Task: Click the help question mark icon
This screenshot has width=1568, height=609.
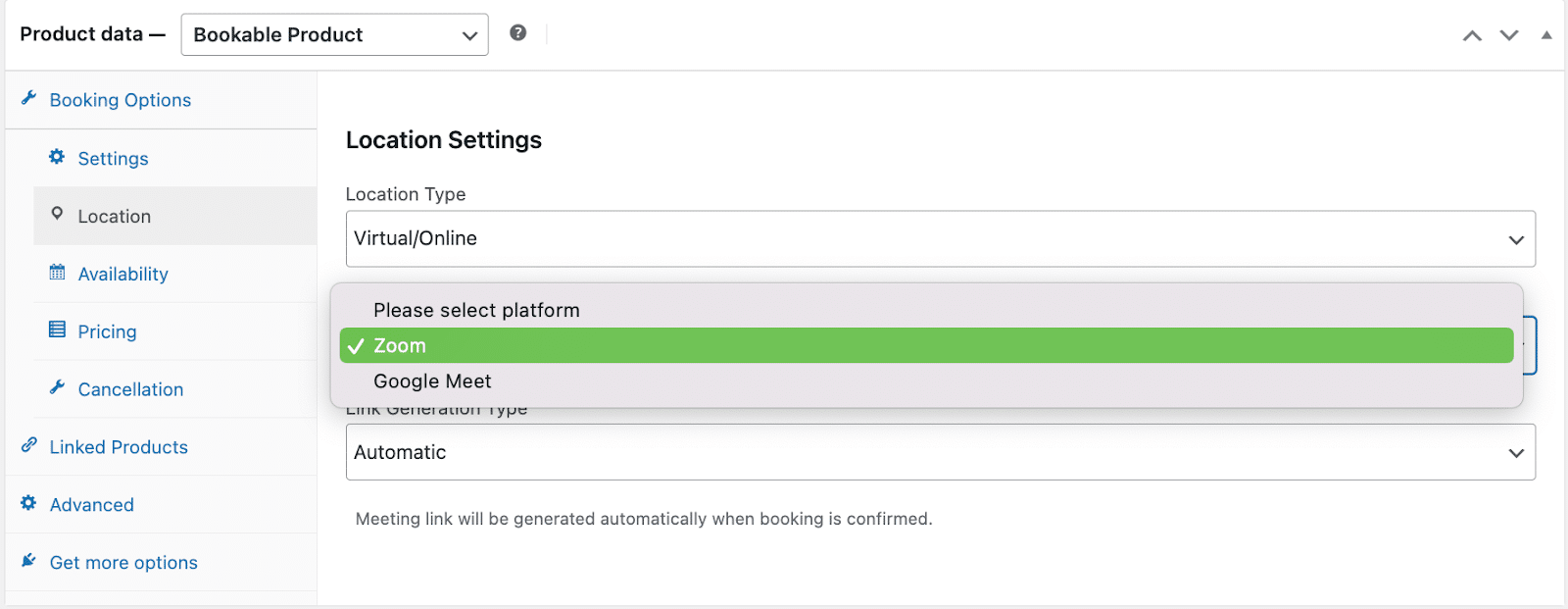Action: click(x=518, y=32)
